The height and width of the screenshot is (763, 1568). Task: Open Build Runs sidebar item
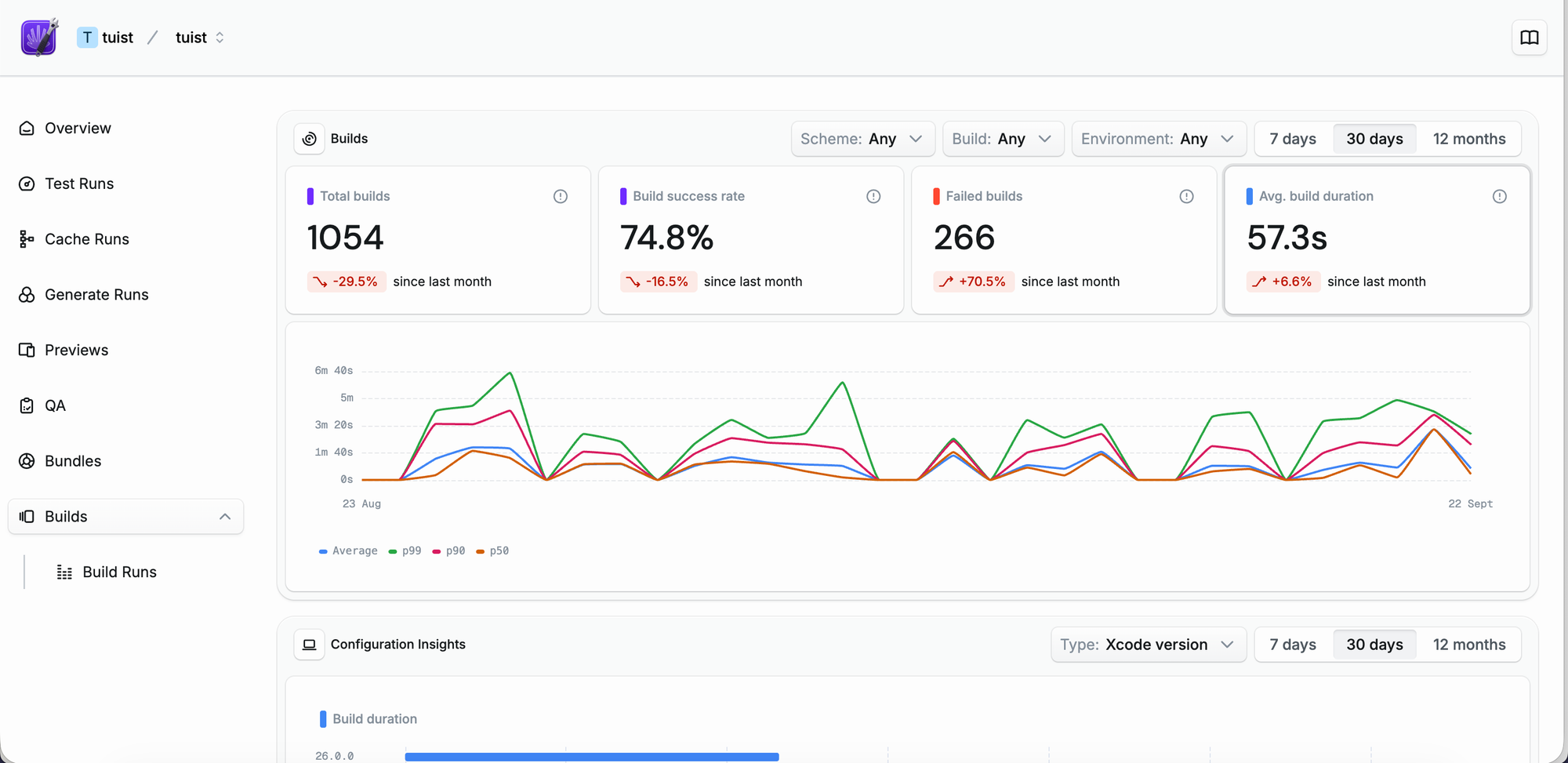pos(119,572)
